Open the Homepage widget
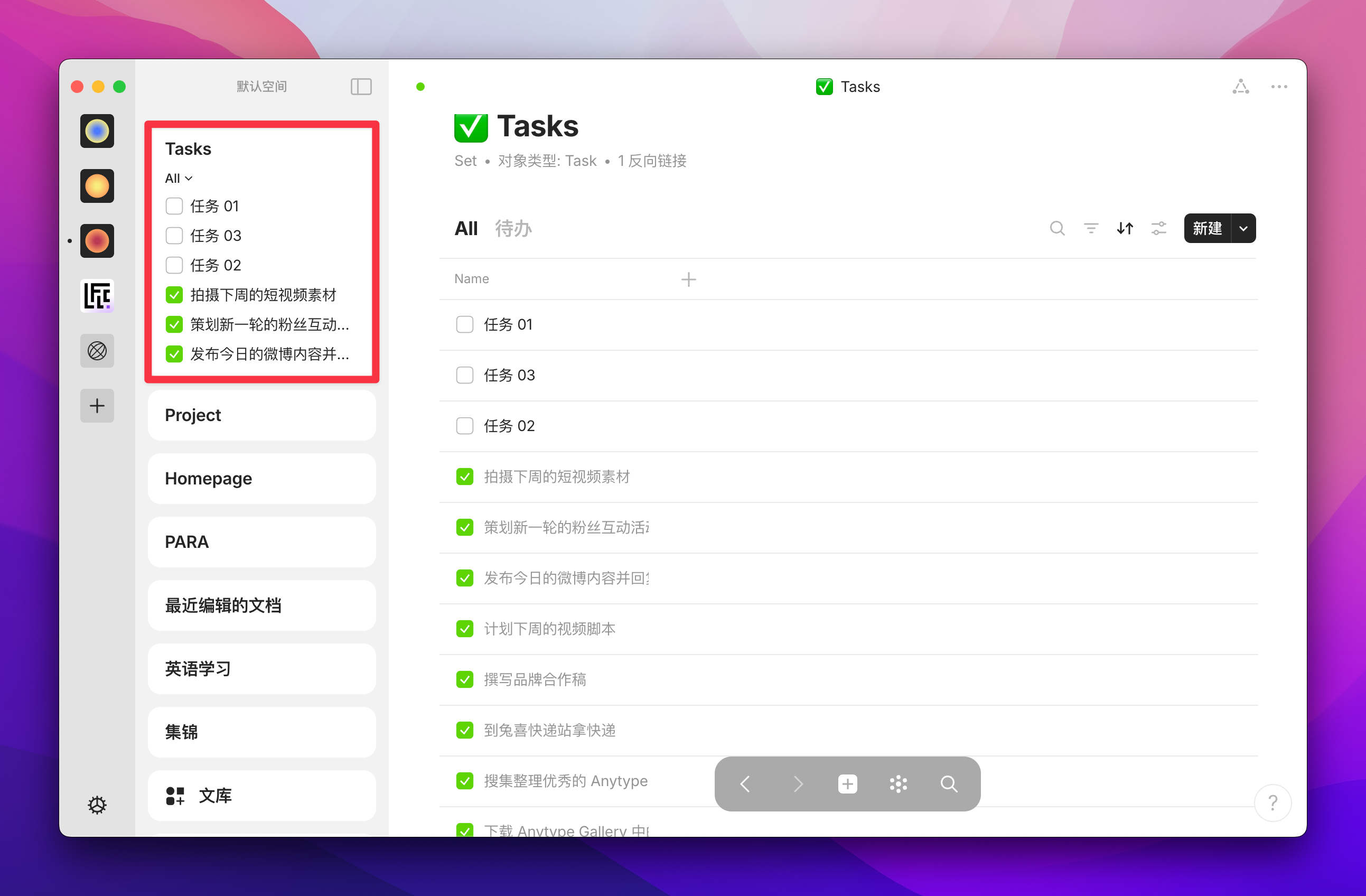The width and height of the screenshot is (1366, 896). click(x=261, y=479)
